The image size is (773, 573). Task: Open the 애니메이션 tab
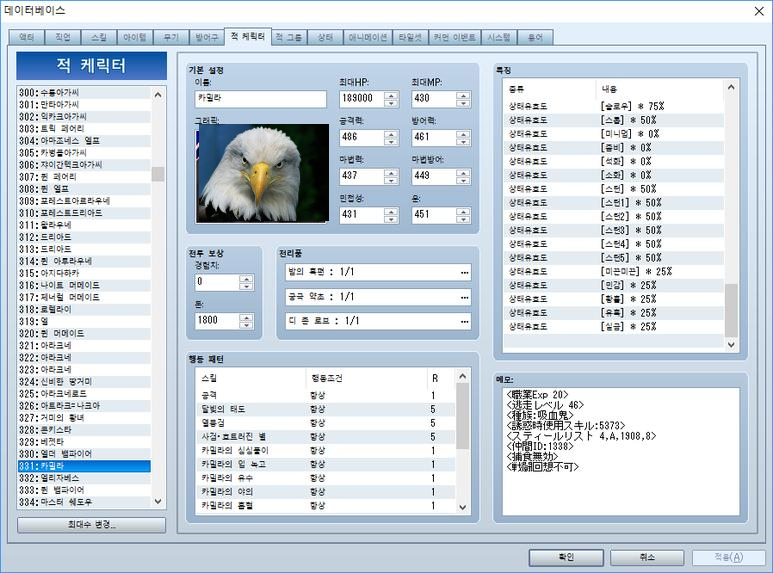click(x=368, y=37)
